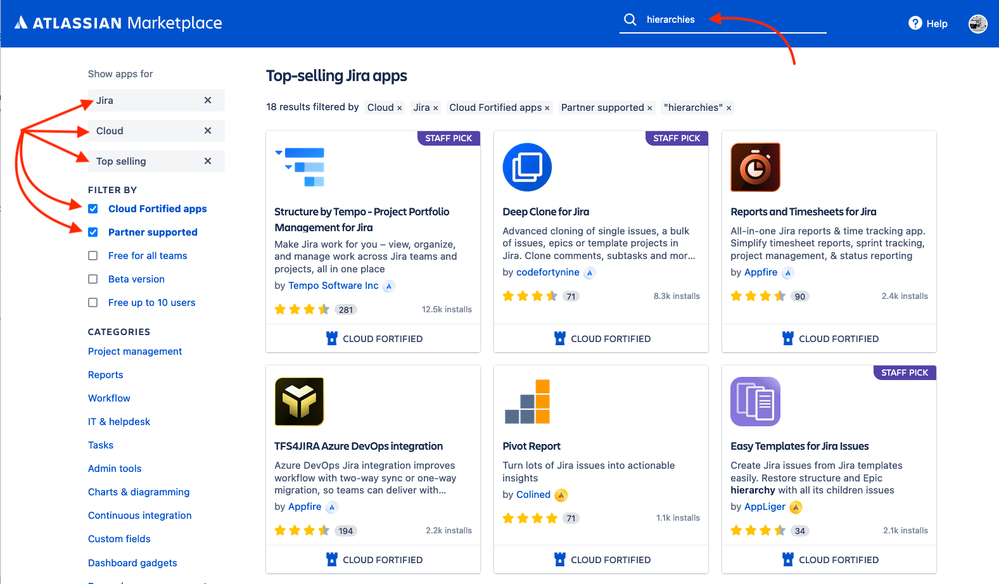Open Structure by Tempo app title

coord(362,220)
